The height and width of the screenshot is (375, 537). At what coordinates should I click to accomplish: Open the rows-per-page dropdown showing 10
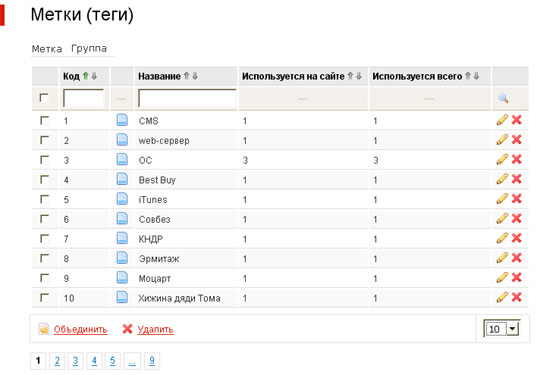tap(502, 329)
